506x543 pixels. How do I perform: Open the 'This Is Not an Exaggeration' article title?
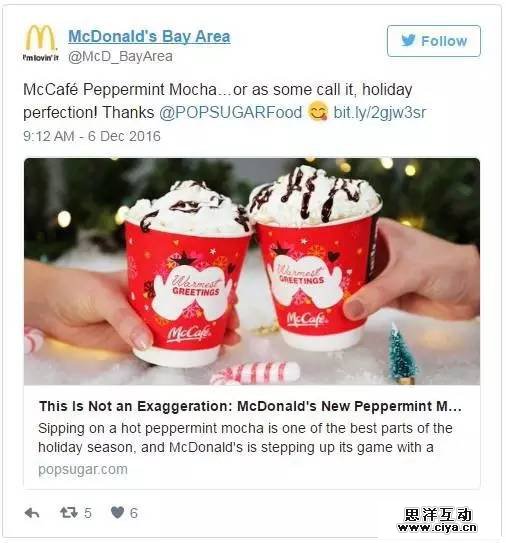[x=250, y=406]
